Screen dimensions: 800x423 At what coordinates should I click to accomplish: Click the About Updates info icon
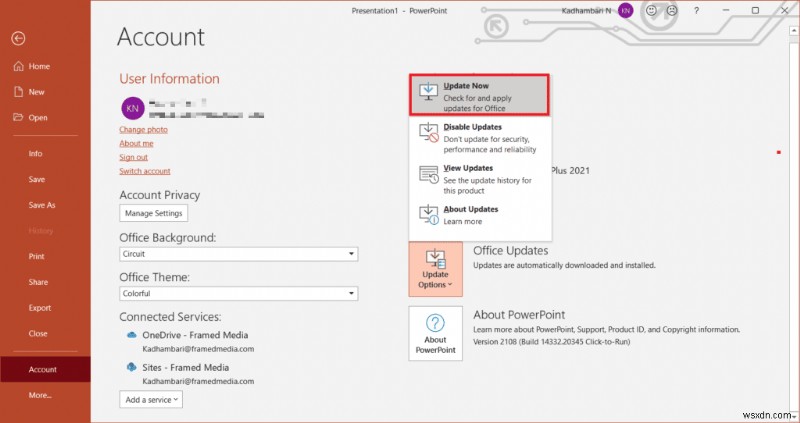(429, 215)
